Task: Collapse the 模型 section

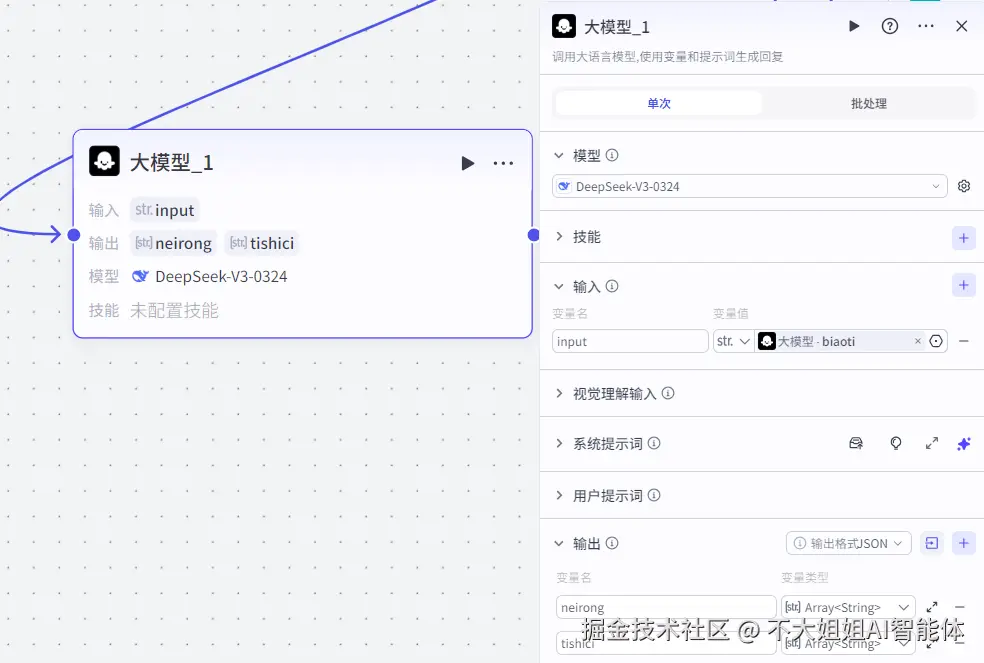Action: point(559,155)
